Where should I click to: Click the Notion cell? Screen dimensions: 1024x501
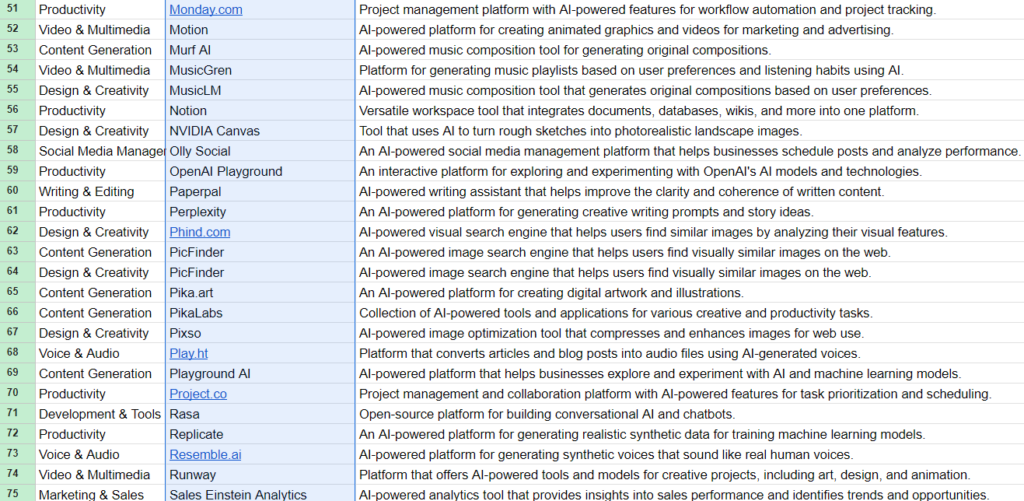[x=261, y=111]
